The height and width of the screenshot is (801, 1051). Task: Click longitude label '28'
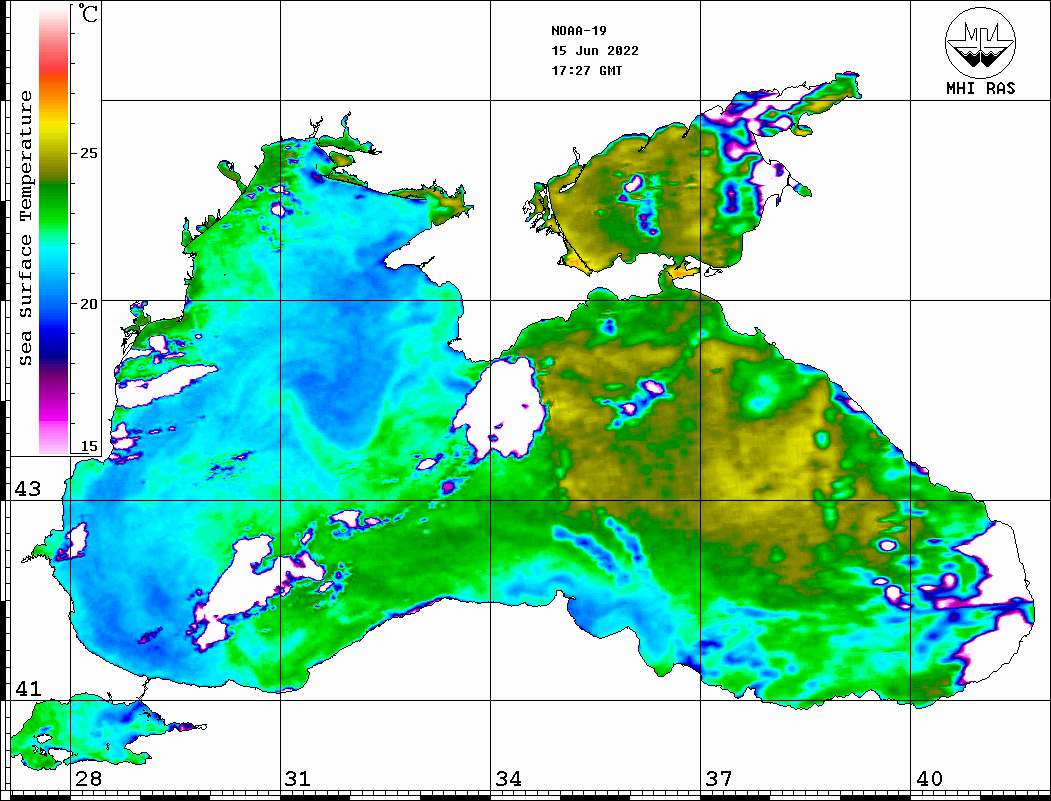88,778
